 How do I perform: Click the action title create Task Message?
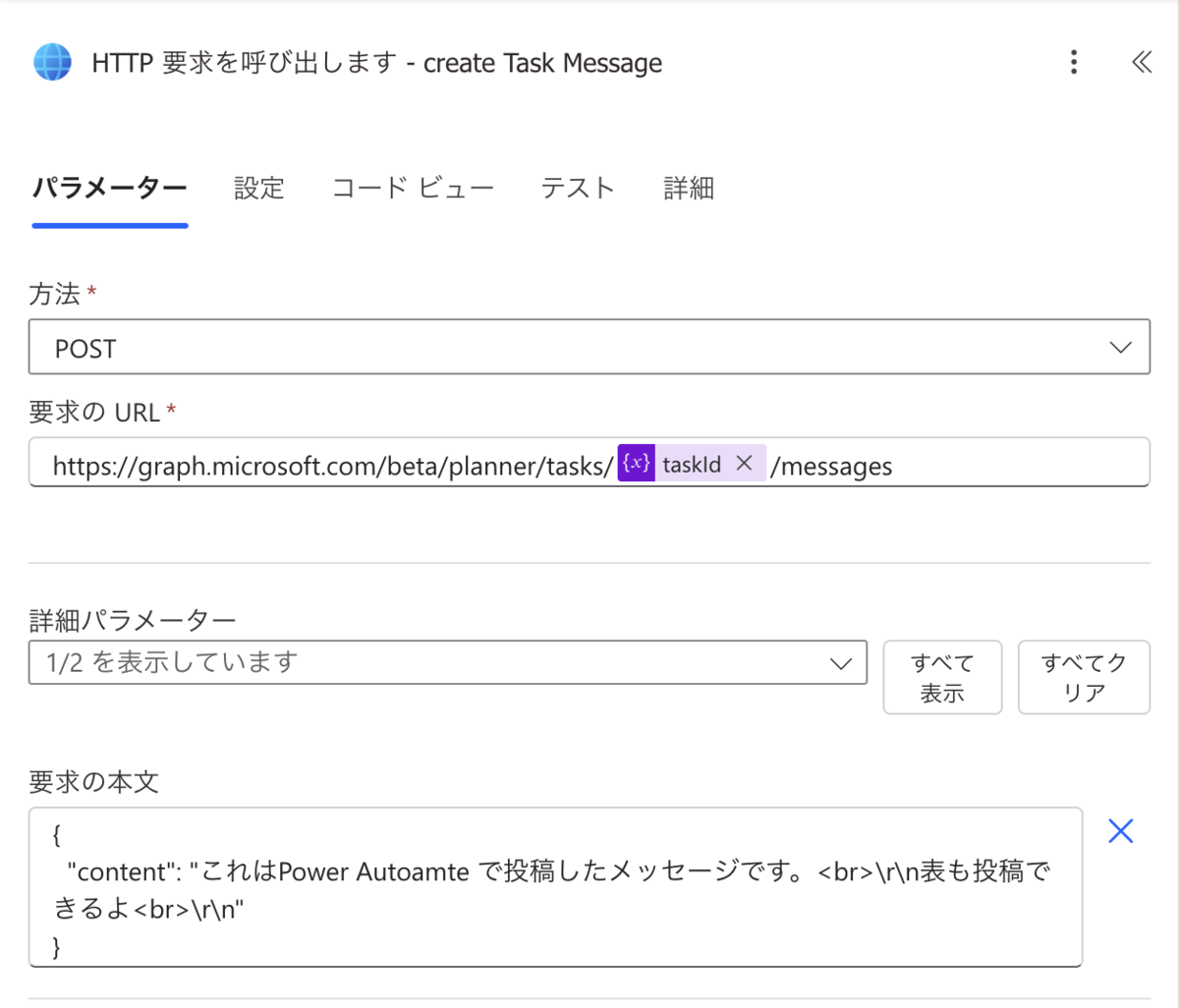pyautogui.click(x=542, y=63)
